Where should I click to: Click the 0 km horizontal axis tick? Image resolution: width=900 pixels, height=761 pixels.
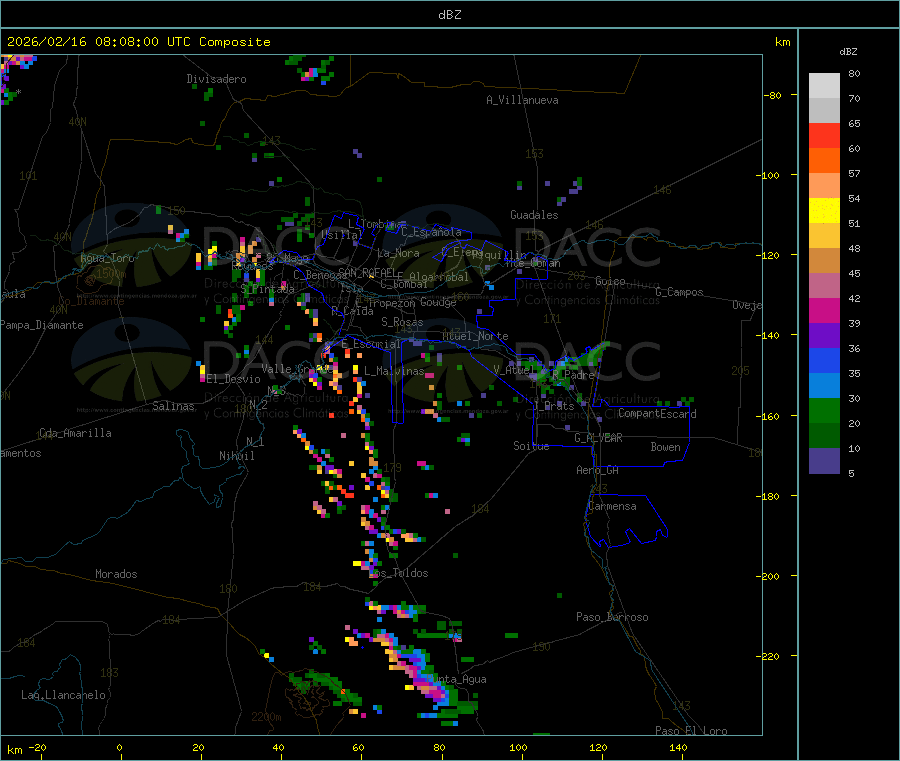tap(119, 747)
